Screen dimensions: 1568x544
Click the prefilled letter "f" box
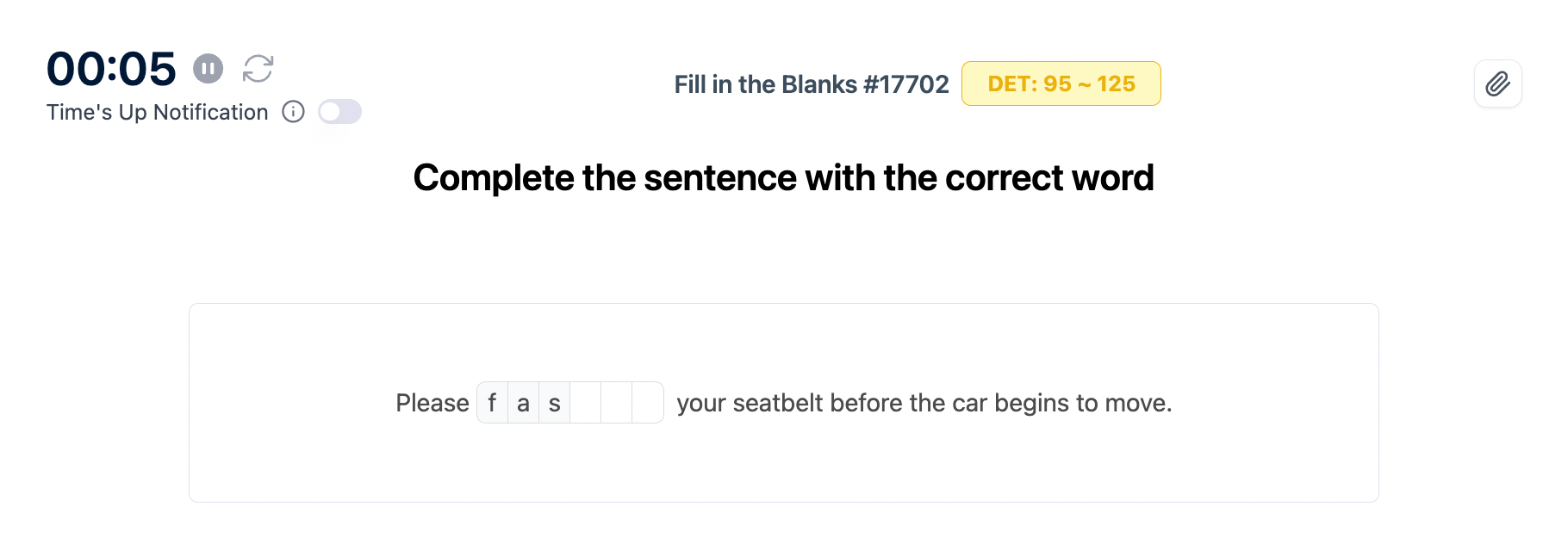tap(493, 403)
